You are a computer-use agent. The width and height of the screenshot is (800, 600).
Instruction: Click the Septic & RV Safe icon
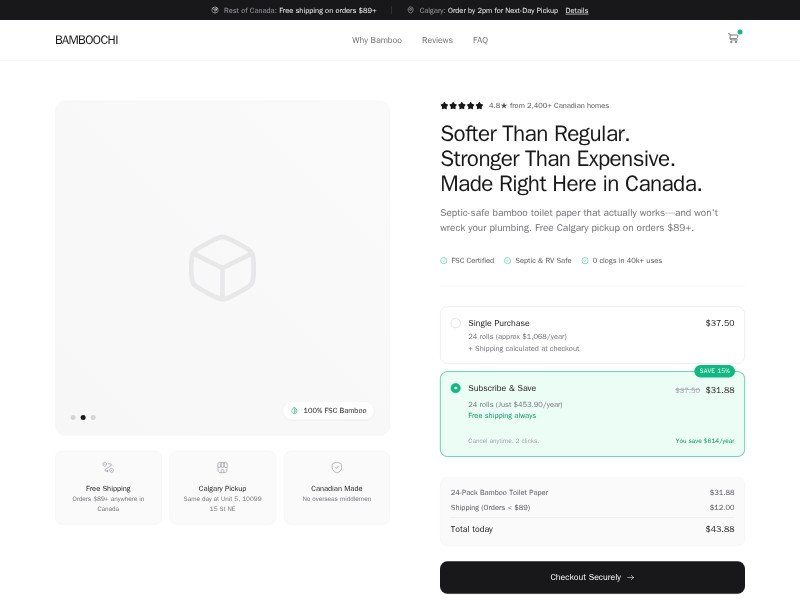click(508, 260)
